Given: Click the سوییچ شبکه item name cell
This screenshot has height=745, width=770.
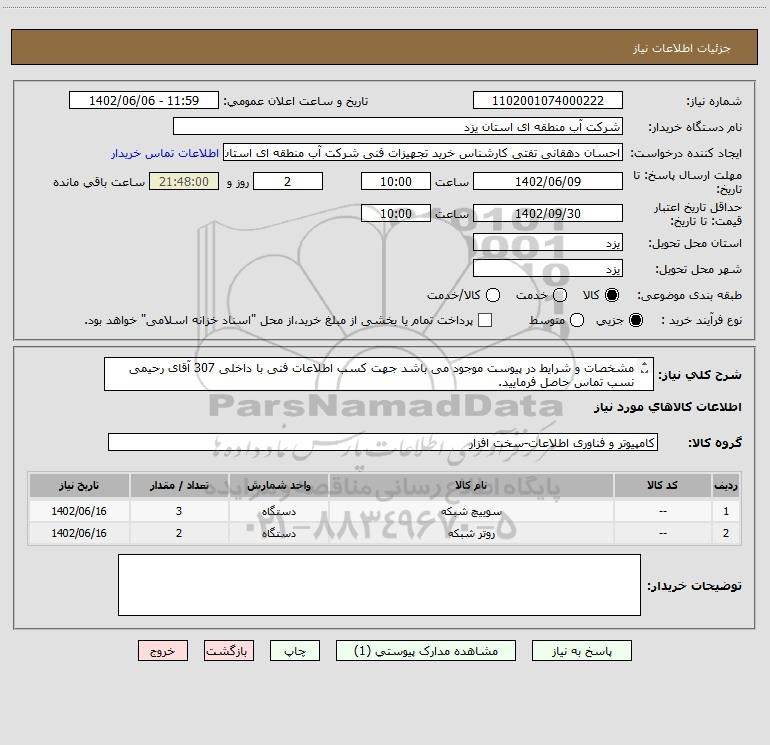Looking at the screenshot, I should pyautogui.click(x=471, y=511).
